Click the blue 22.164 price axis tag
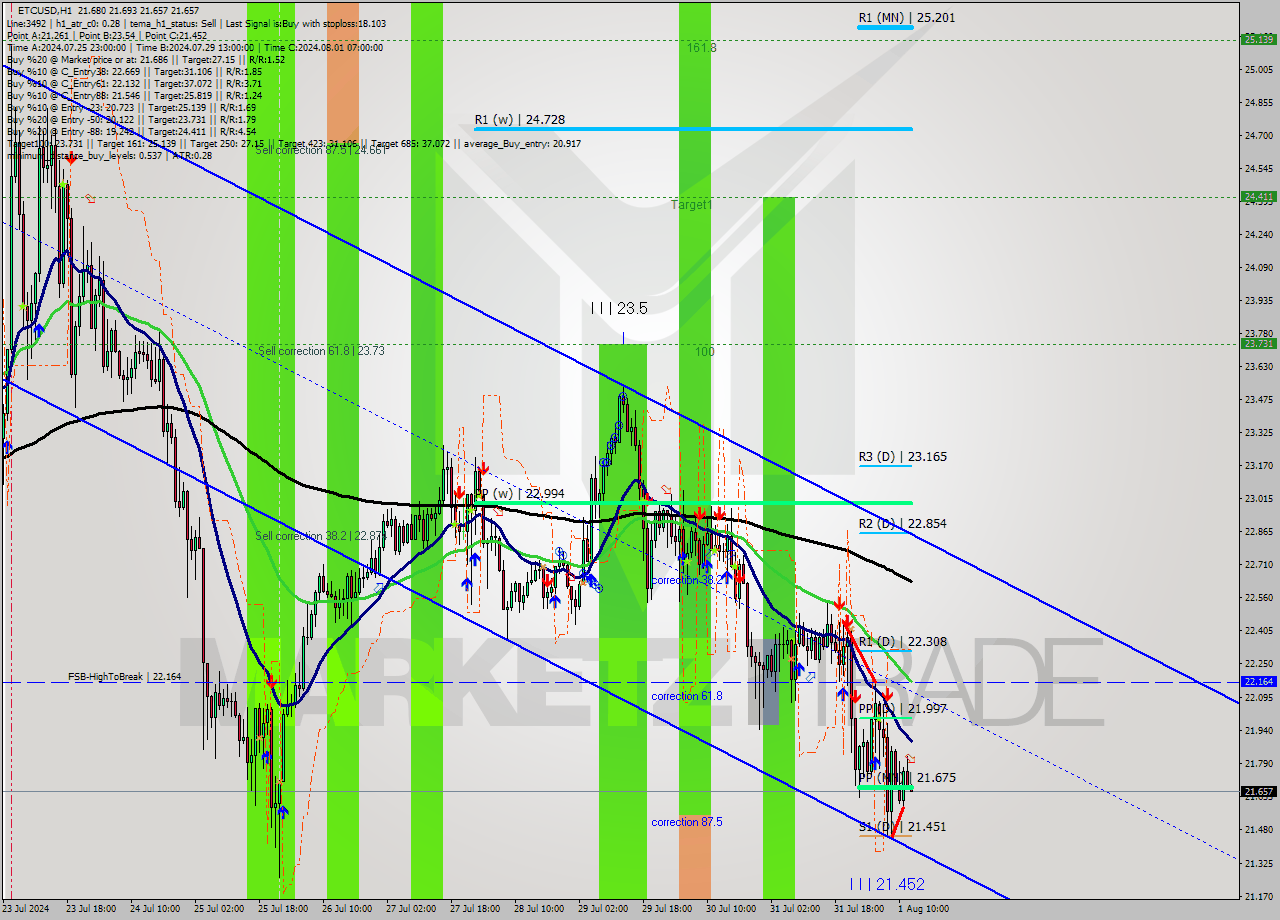1280x920 pixels. pyautogui.click(x=1257, y=681)
